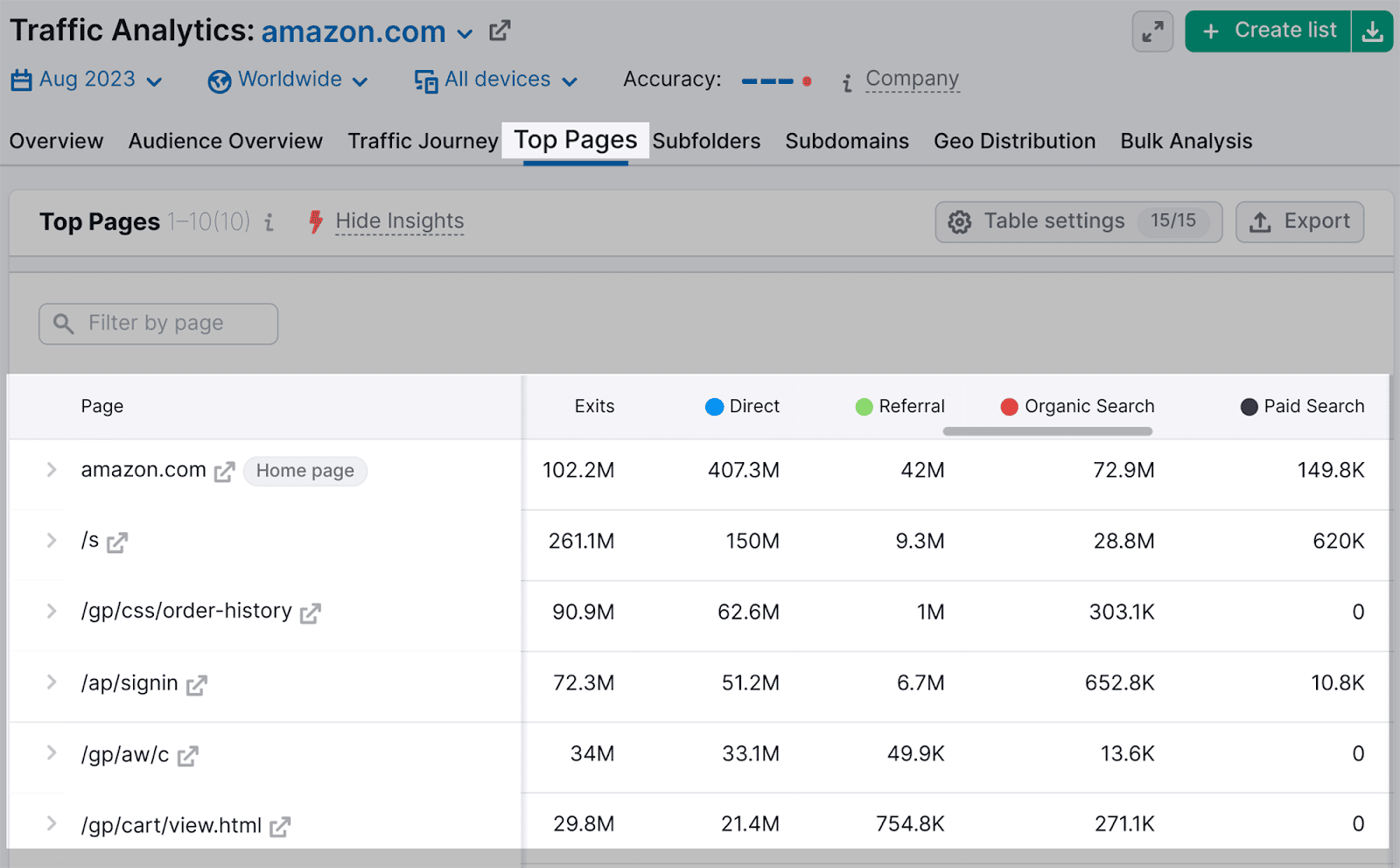Image resolution: width=1400 pixels, height=868 pixels.
Task: Toggle Hide Insights
Action: pos(399,220)
